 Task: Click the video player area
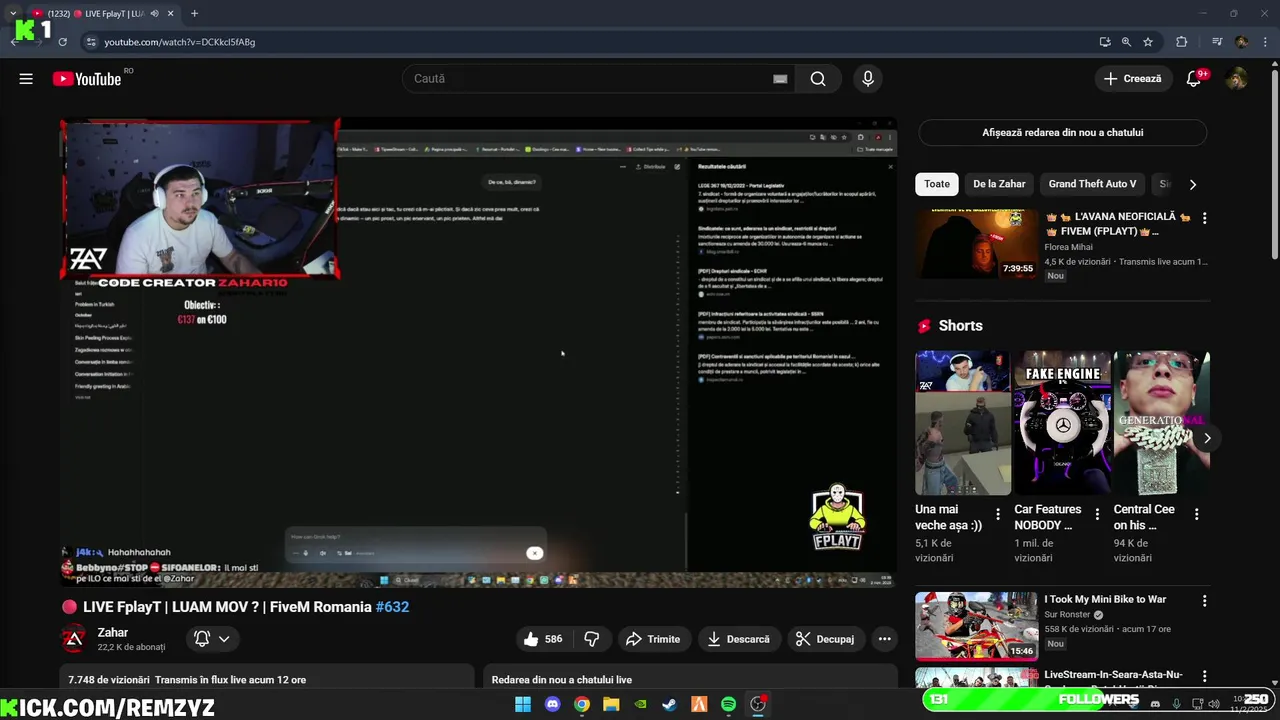[x=478, y=353]
